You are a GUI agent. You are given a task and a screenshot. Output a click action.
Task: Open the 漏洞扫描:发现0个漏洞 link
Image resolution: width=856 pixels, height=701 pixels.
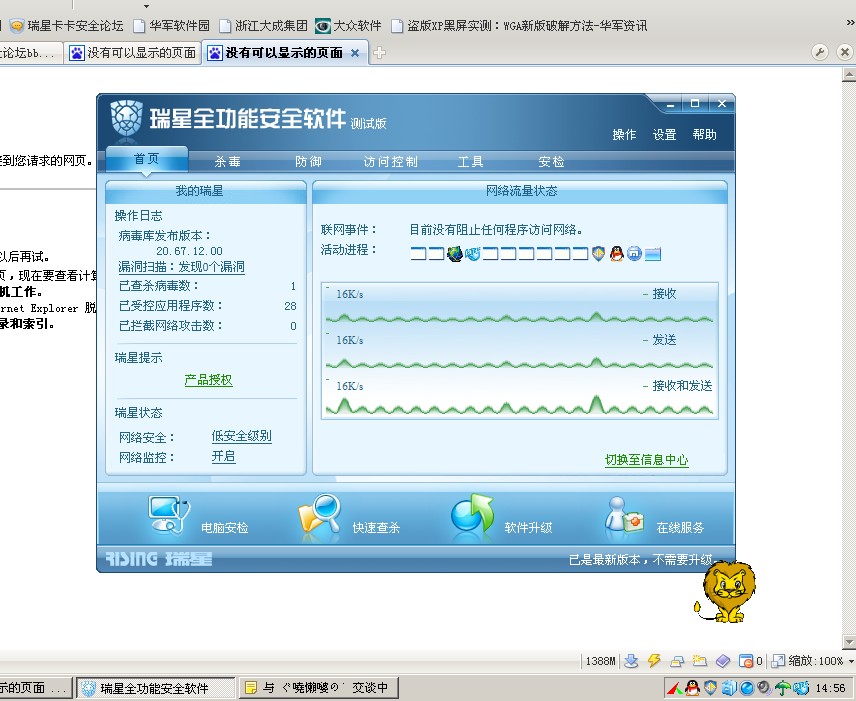tap(181, 266)
